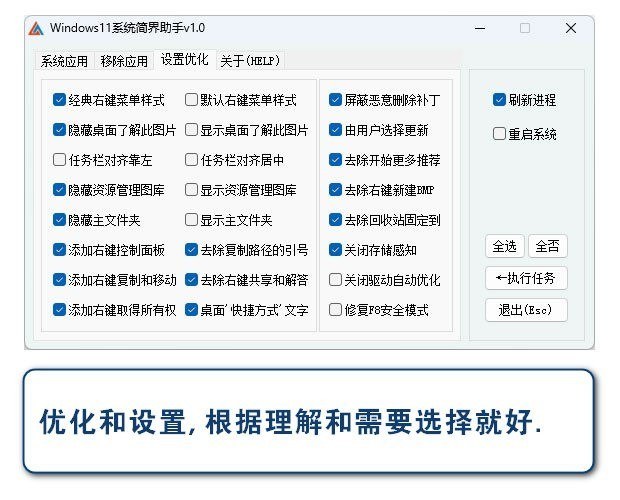Tick the 任务栏对齐居中 checkbox
Viewport: 620px width, 500px height.
[191, 159]
